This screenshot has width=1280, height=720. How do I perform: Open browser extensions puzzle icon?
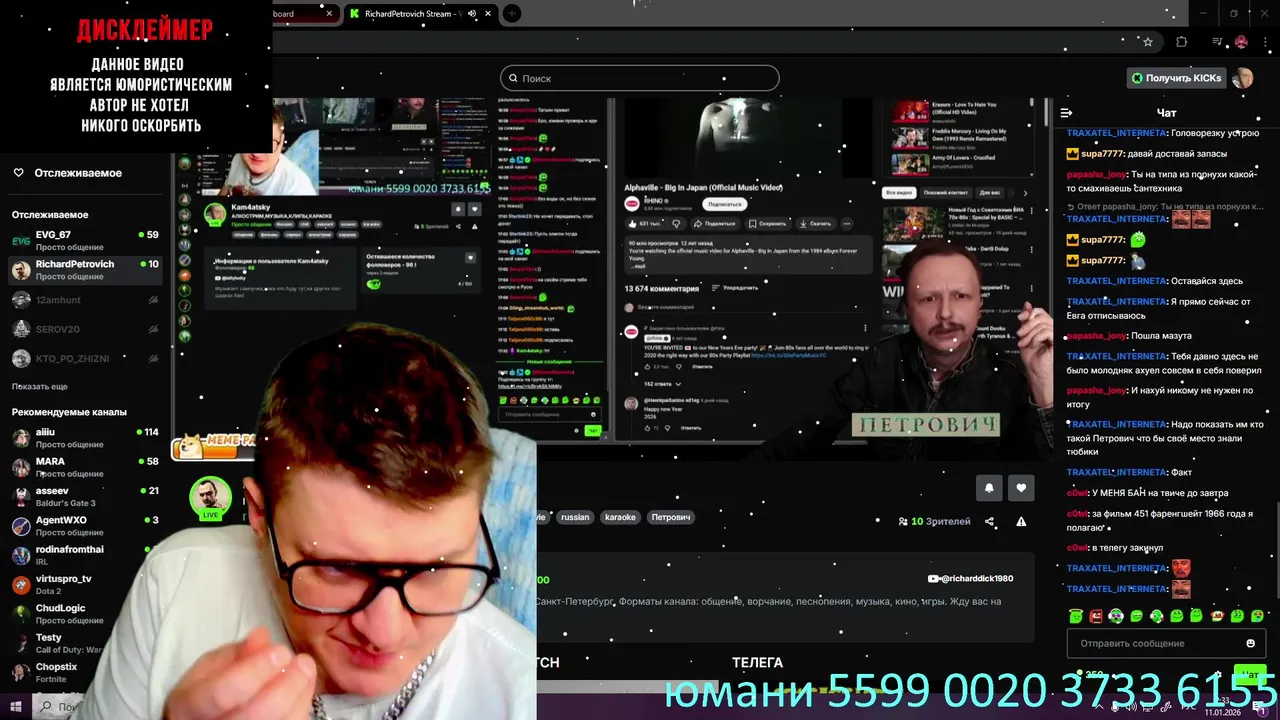click(x=1182, y=42)
